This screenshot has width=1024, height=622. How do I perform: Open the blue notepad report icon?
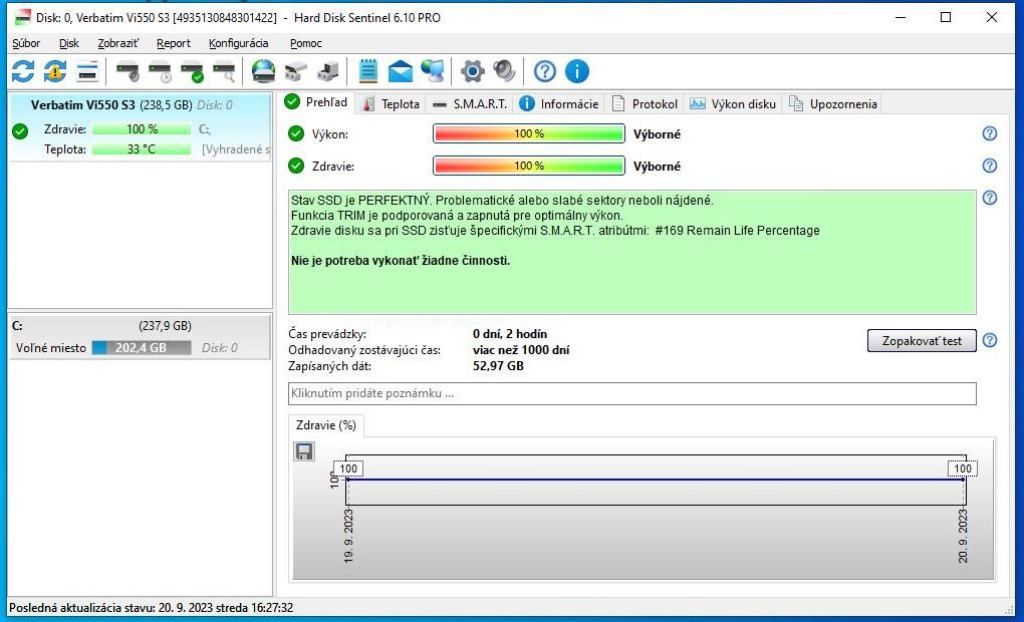point(368,71)
